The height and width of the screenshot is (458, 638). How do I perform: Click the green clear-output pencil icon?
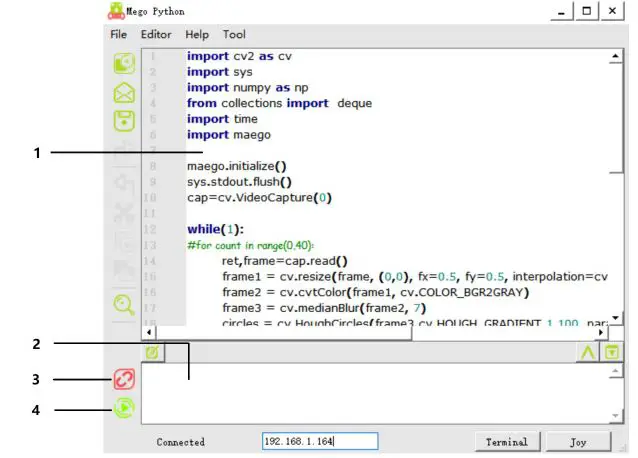click(x=153, y=352)
